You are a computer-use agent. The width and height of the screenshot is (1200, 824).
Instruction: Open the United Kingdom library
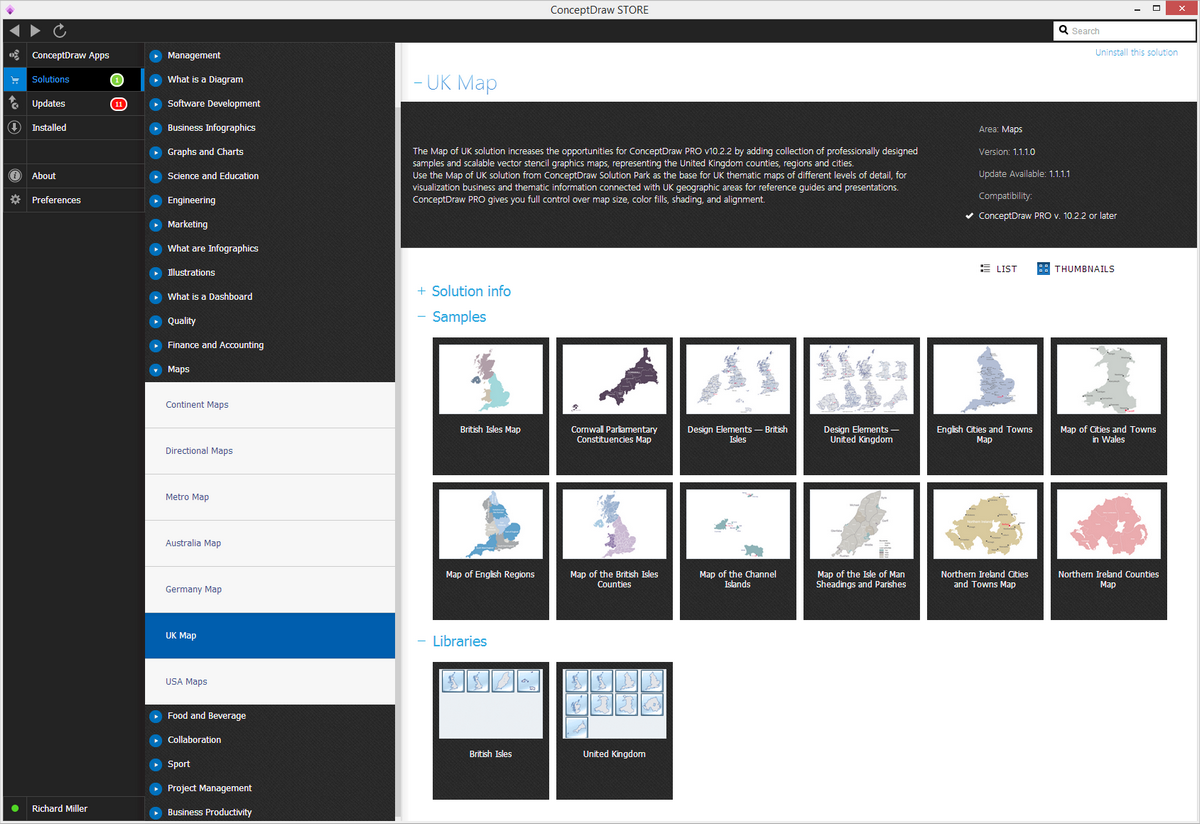[614, 730]
